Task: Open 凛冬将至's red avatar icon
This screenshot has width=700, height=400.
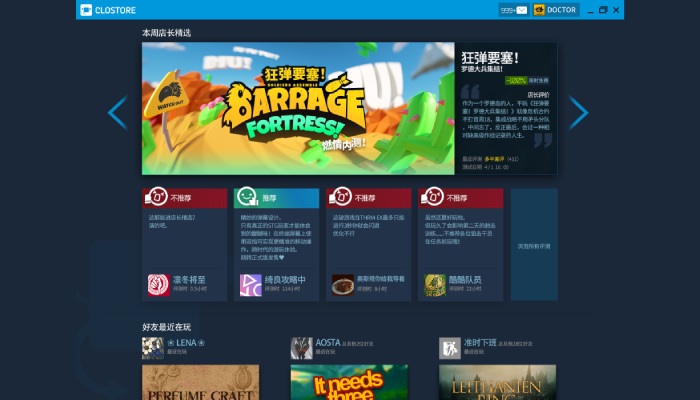Action: [x=158, y=285]
